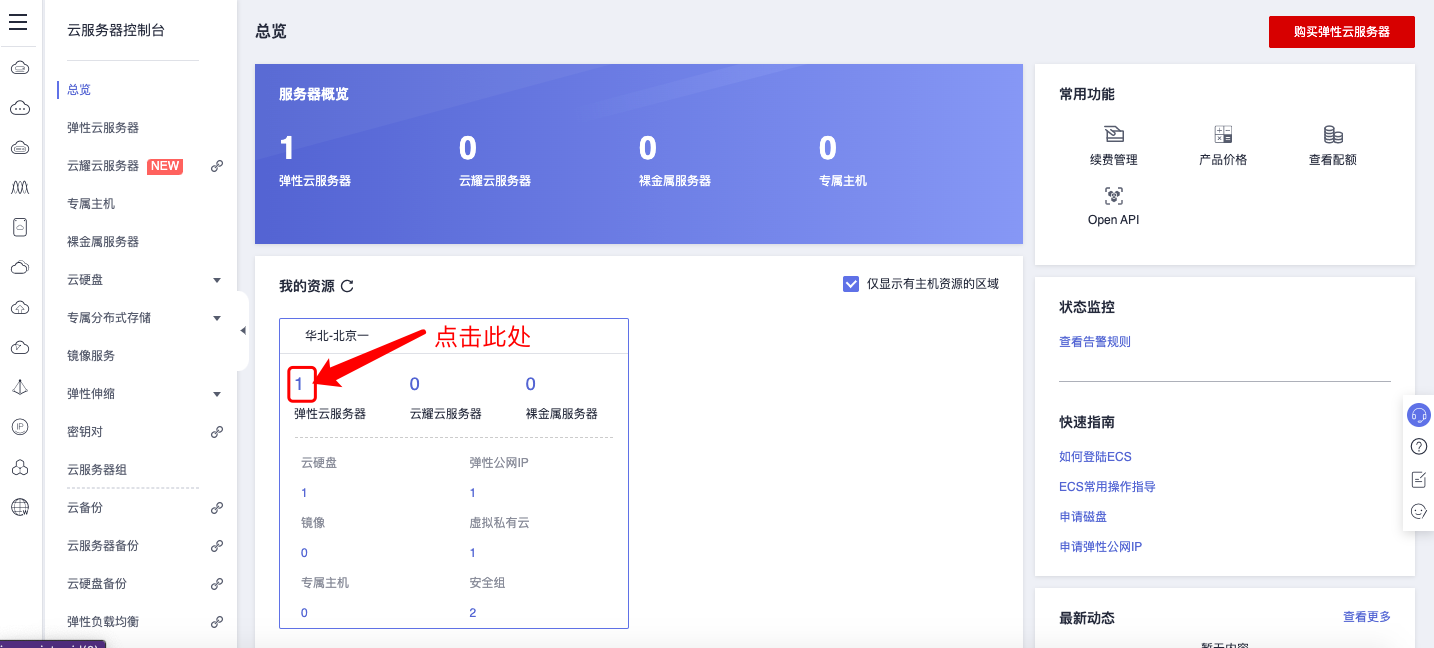Open 密钥对 sidebar entry
The width and height of the screenshot is (1434, 648).
point(85,432)
